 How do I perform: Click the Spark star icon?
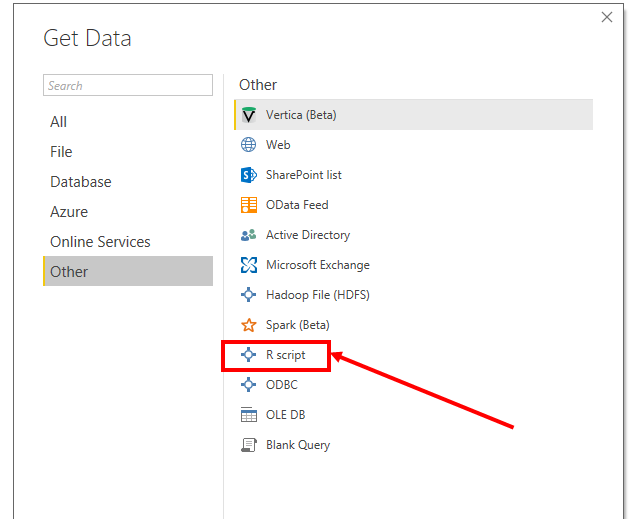pyautogui.click(x=249, y=325)
